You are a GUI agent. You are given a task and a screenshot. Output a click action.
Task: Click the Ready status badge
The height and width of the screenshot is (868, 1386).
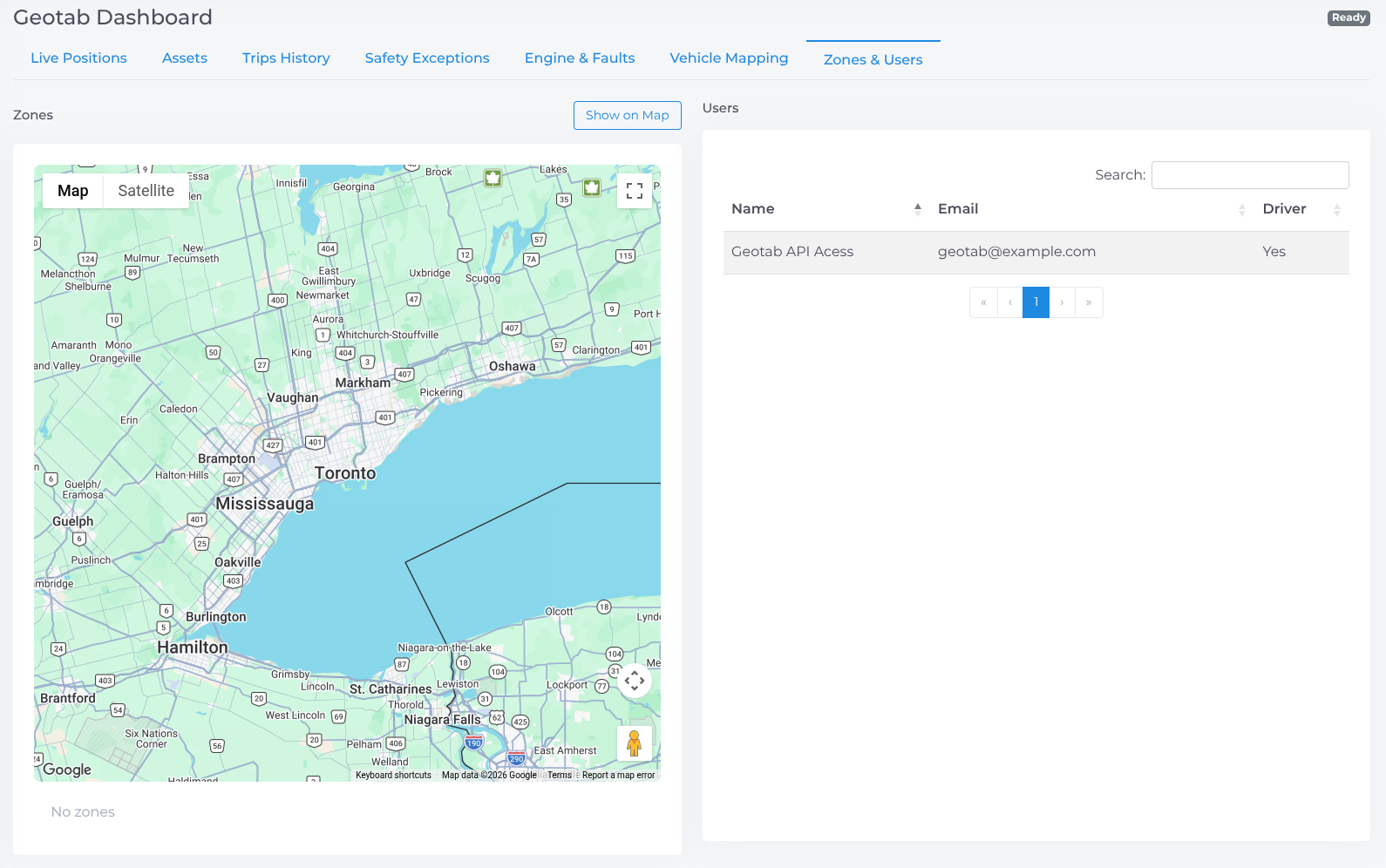click(1349, 17)
